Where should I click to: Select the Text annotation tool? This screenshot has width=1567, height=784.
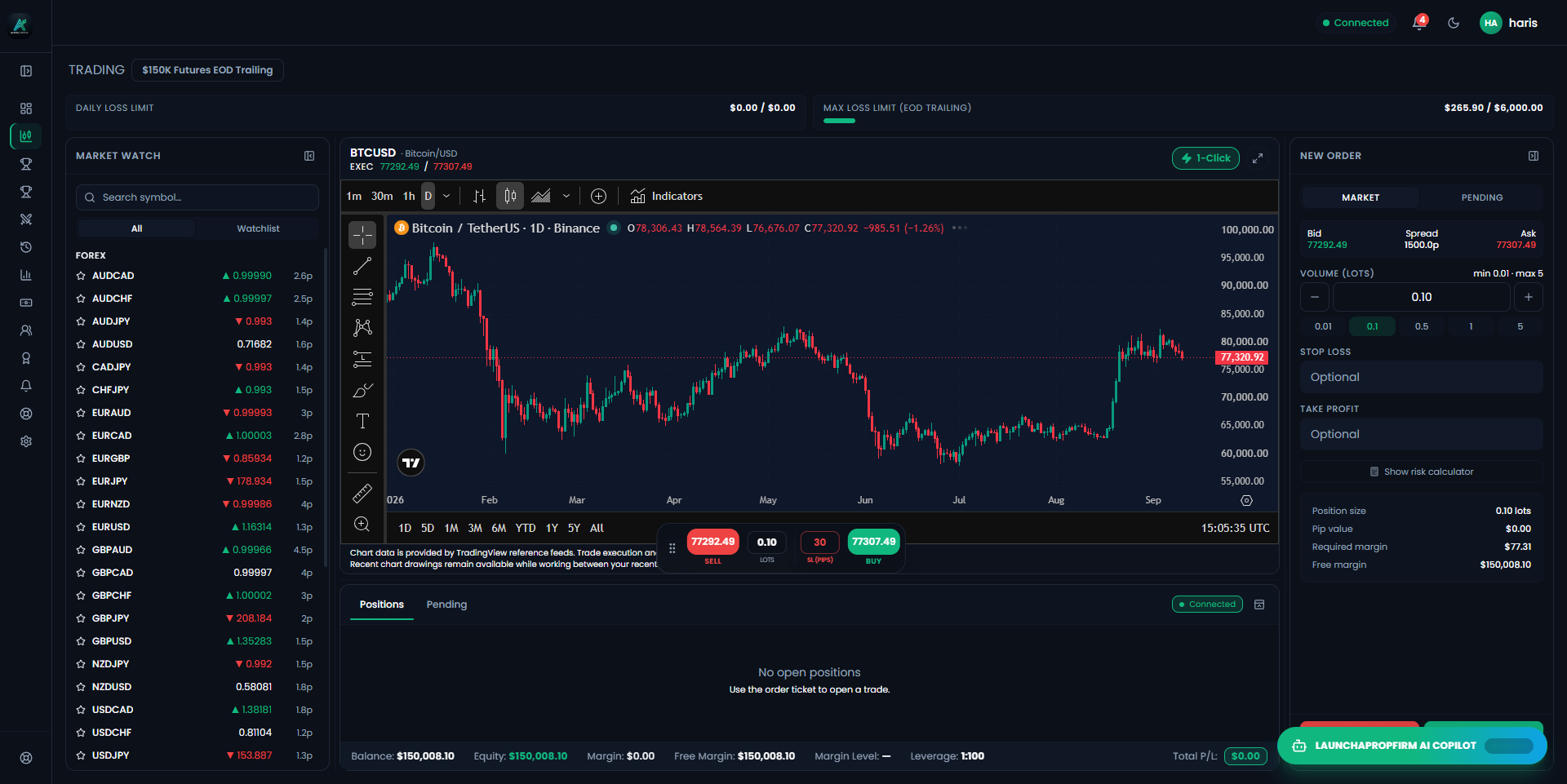(362, 421)
